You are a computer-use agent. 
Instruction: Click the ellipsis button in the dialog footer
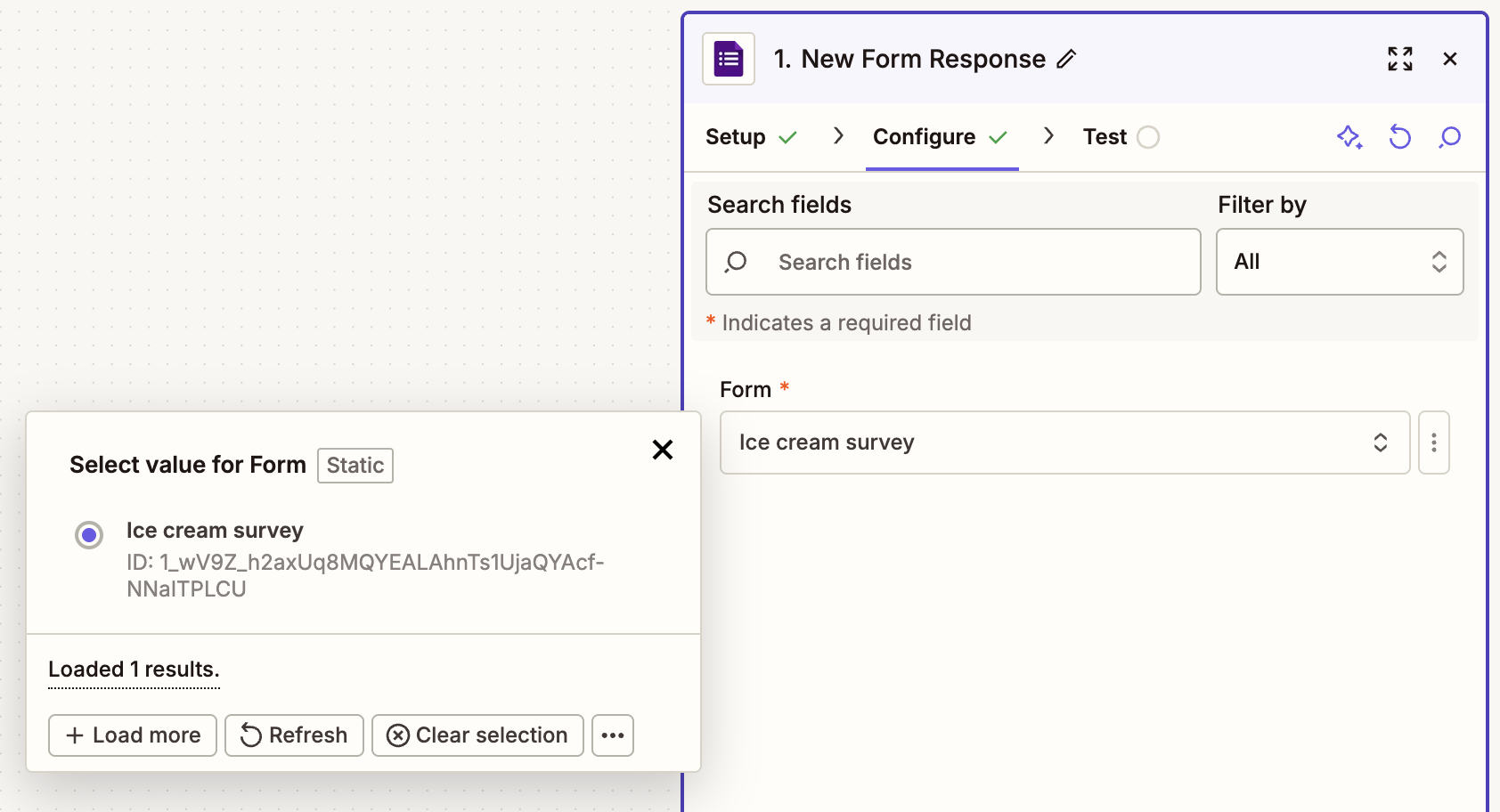[x=612, y=735]
